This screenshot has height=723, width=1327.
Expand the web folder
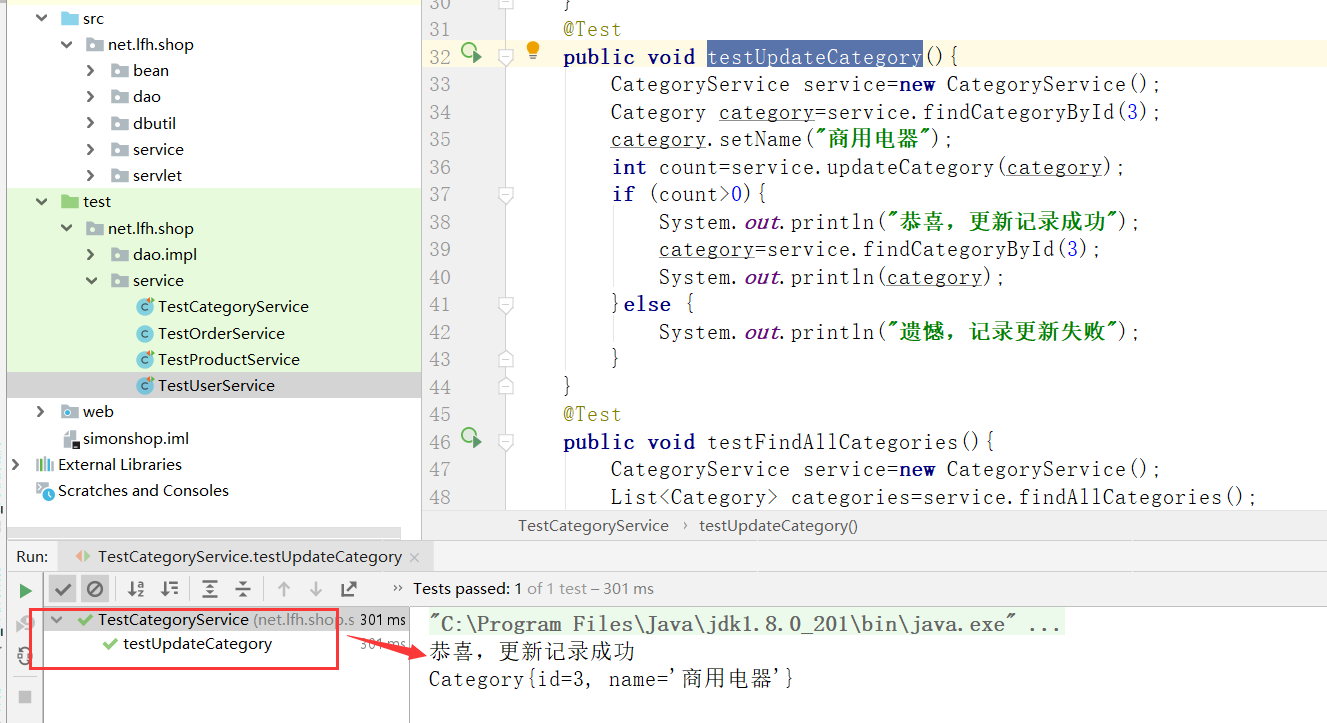click(41, 412)
